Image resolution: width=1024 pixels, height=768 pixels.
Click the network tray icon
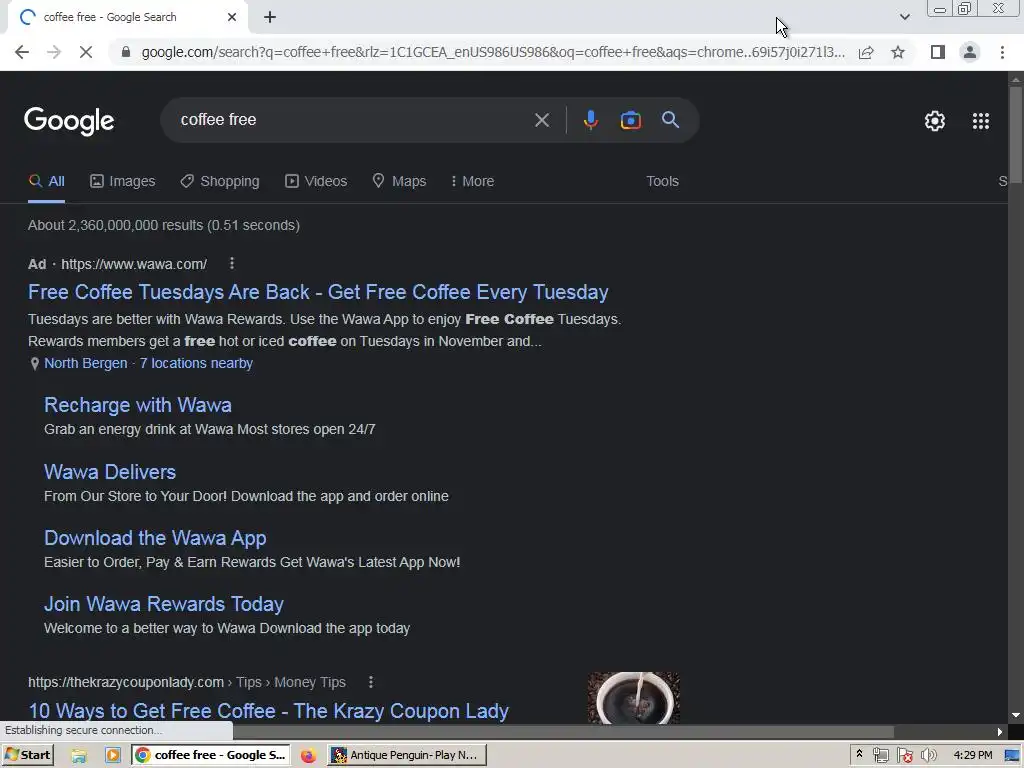(x=880, y=756)
